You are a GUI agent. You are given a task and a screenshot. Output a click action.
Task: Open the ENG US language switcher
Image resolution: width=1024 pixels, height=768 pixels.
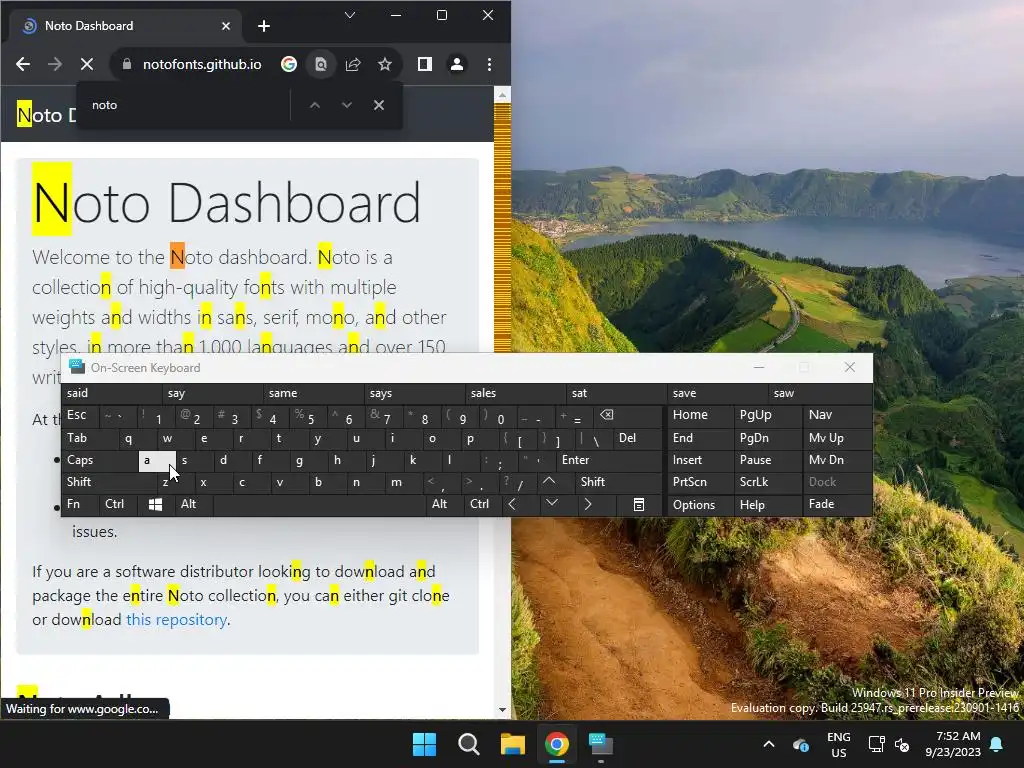839,744
